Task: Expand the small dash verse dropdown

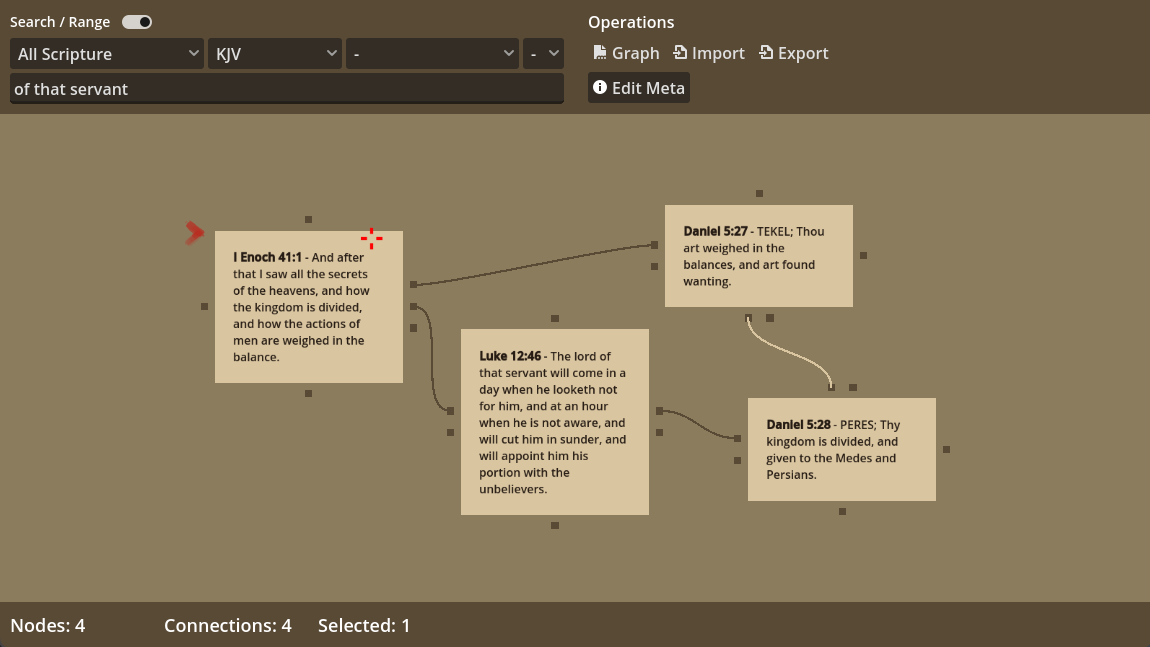Action: tap(544, 54)
